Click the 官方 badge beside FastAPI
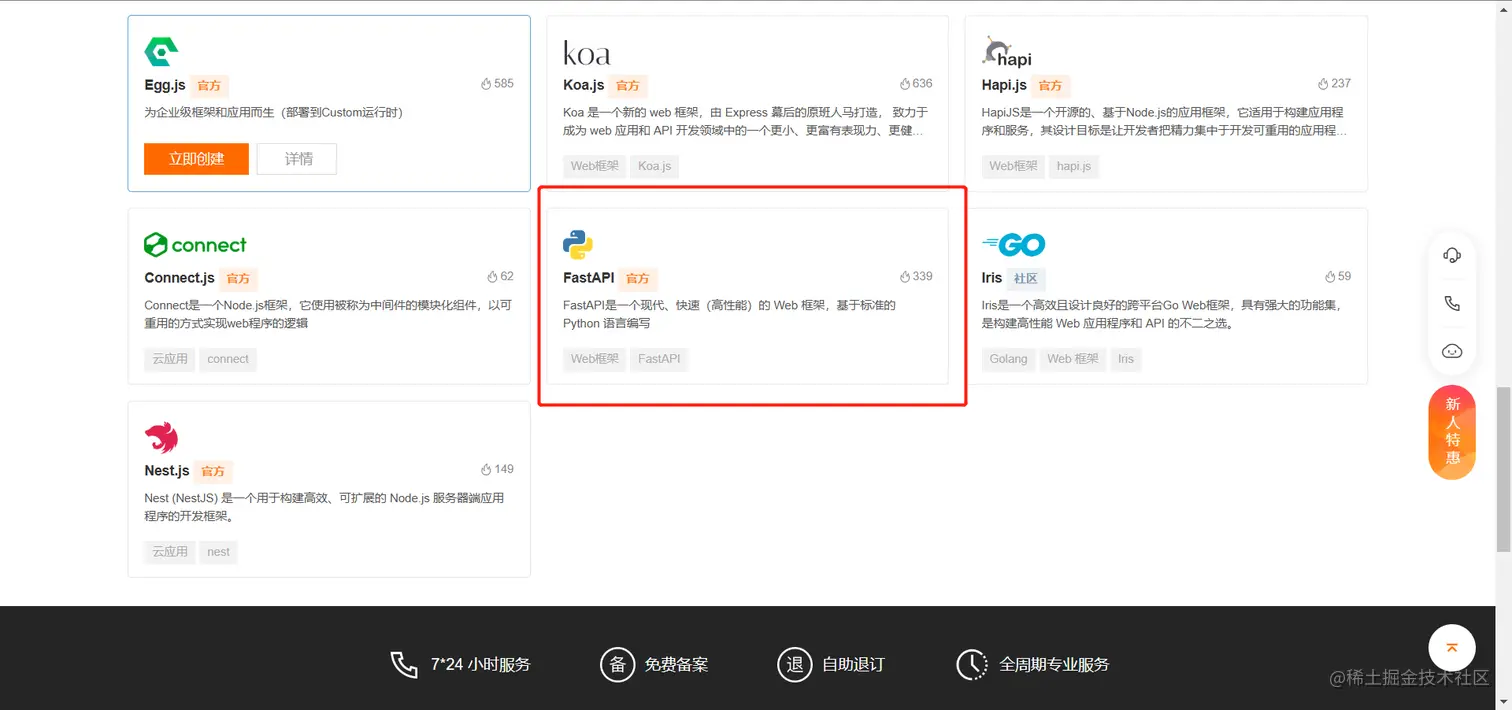Image resolution: width=1512 pixels, height=710 pixels. pos(637,279)
